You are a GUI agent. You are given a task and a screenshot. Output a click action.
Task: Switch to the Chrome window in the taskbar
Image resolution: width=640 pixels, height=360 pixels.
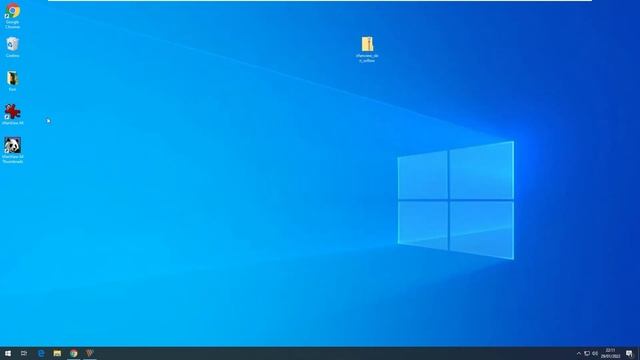click(73, 353)
